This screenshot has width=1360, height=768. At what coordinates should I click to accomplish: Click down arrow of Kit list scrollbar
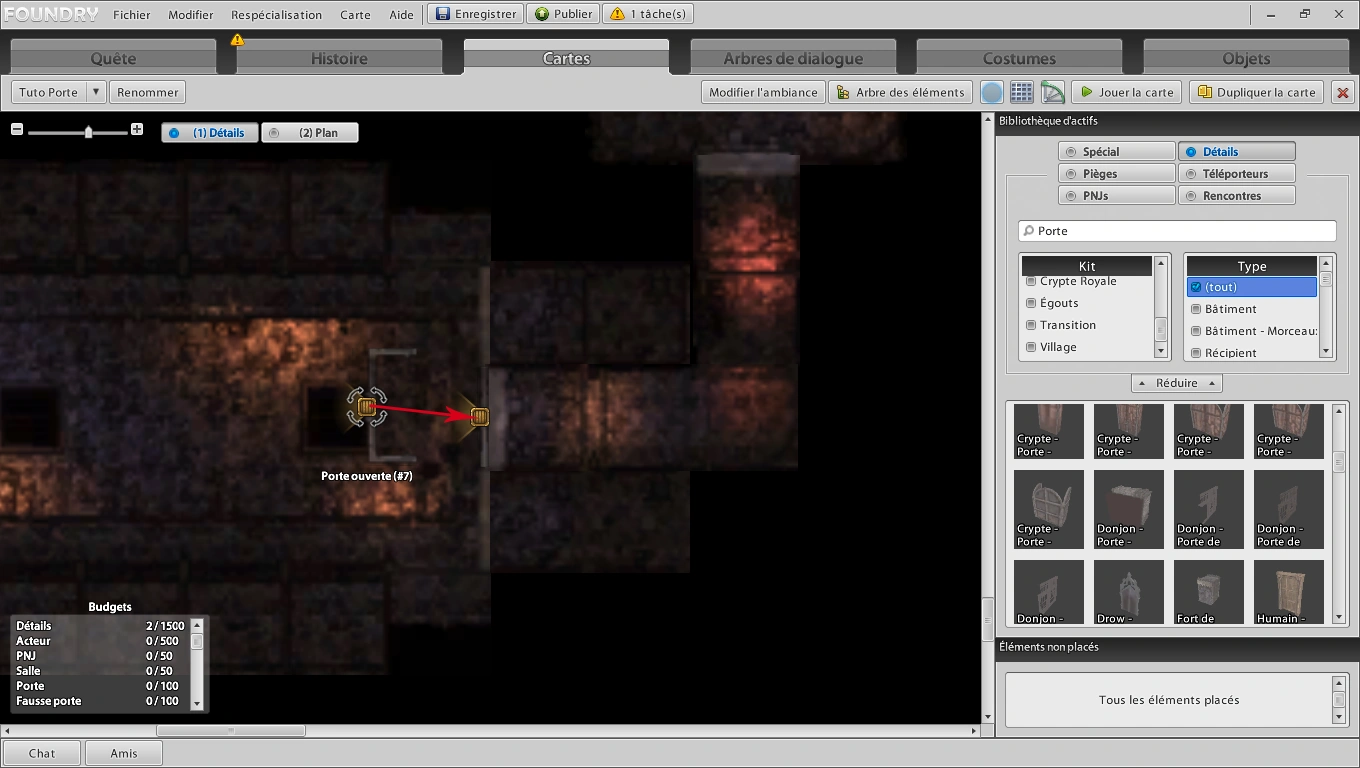(1161, 351)
